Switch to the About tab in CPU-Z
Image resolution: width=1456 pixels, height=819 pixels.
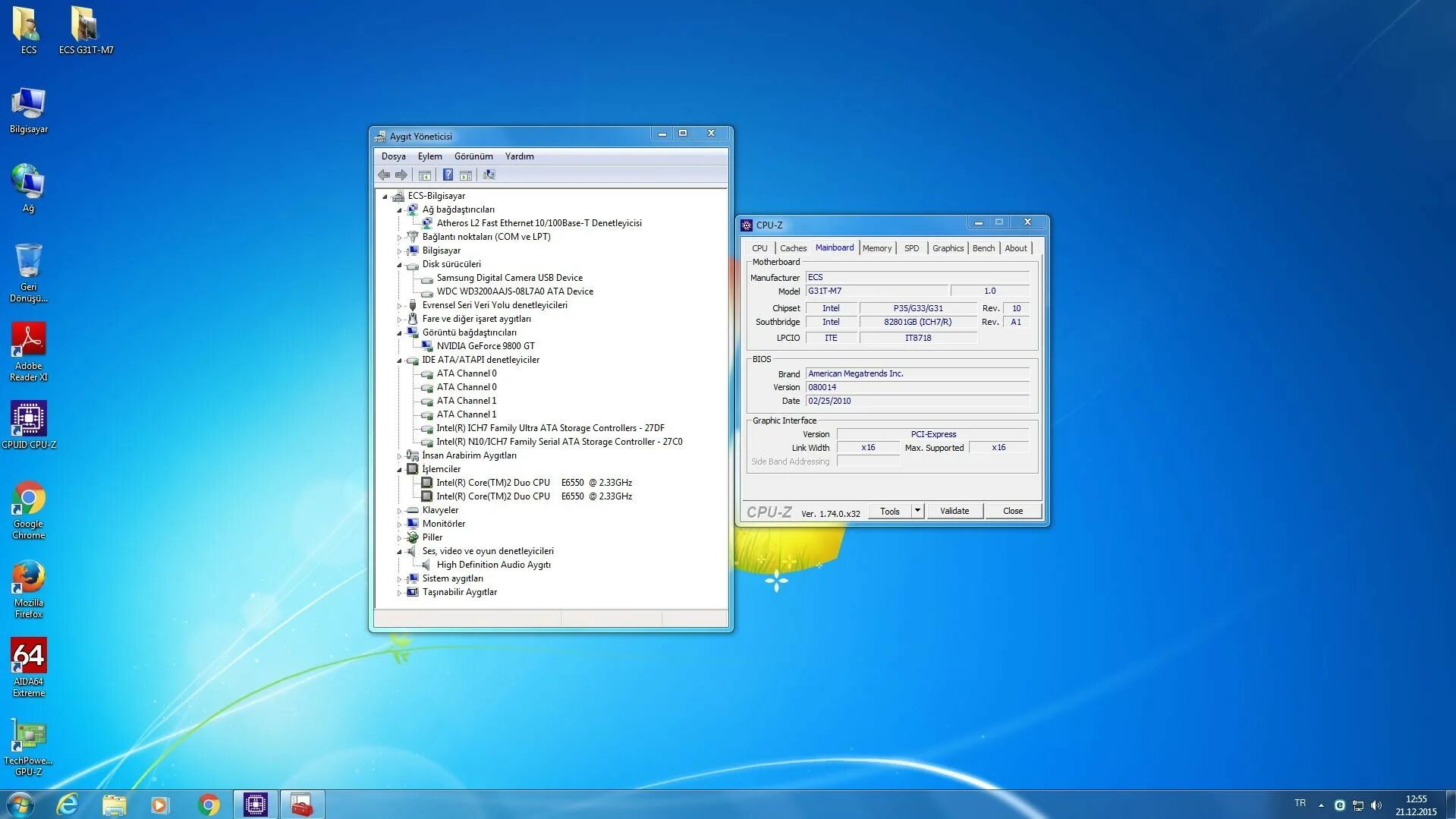(x=1016, y=248)
